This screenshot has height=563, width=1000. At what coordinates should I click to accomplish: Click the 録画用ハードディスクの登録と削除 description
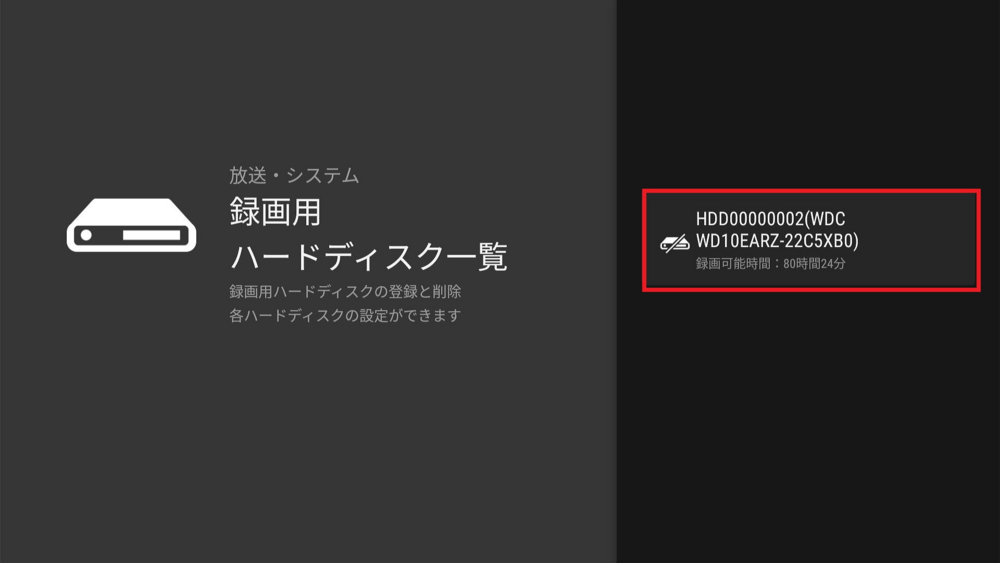pos(345,291)
